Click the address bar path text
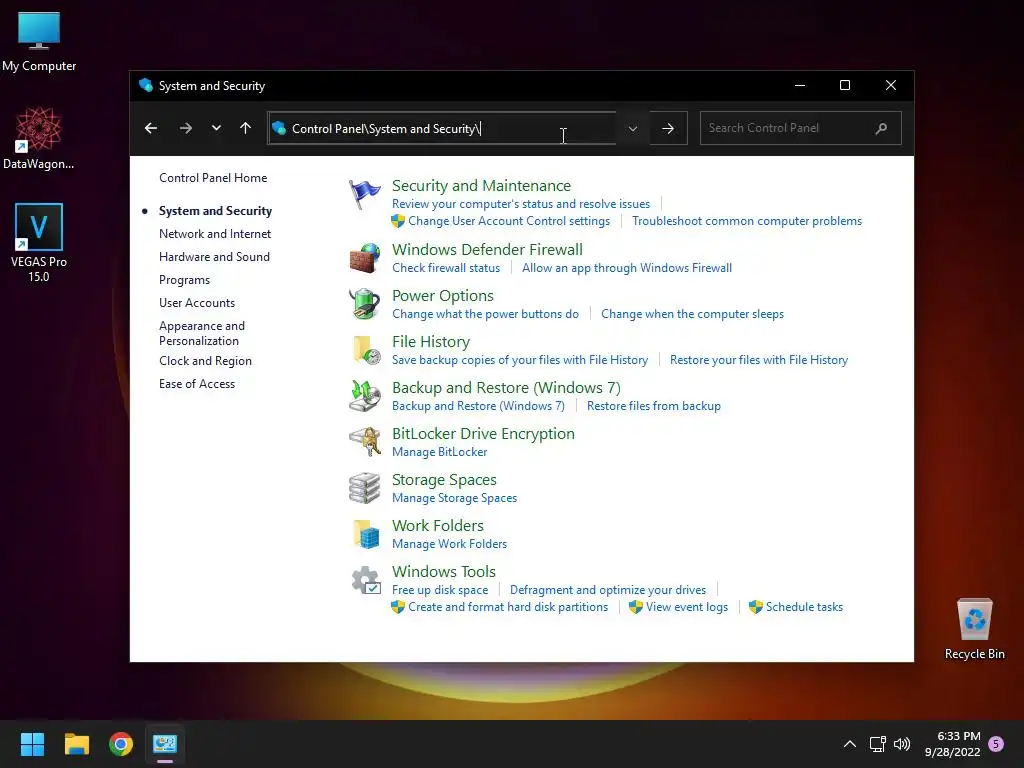Image resolution: width=1024 pixels, height=768 pixels. click(x=387, y=129)
